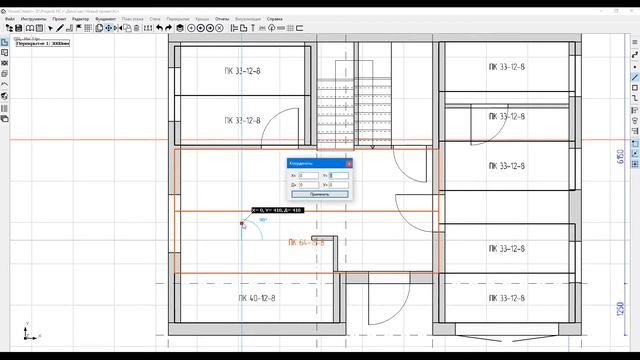The image size is (640, 360).
Task: Open the Отчеты menu
Action: 222,19
